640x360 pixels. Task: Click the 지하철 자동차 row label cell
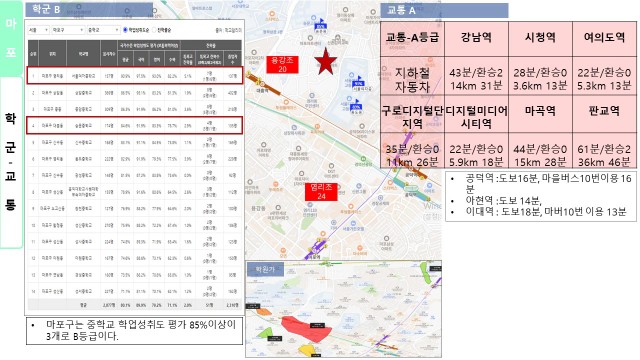coord(412,76)
